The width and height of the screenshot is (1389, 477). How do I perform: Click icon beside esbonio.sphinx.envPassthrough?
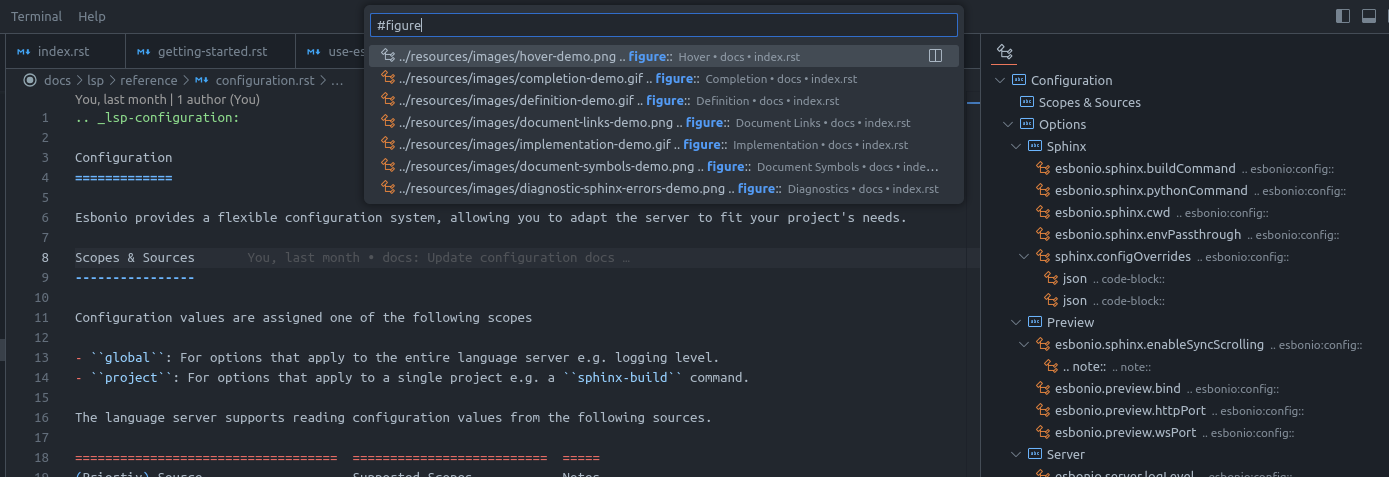pos(1044,234)
